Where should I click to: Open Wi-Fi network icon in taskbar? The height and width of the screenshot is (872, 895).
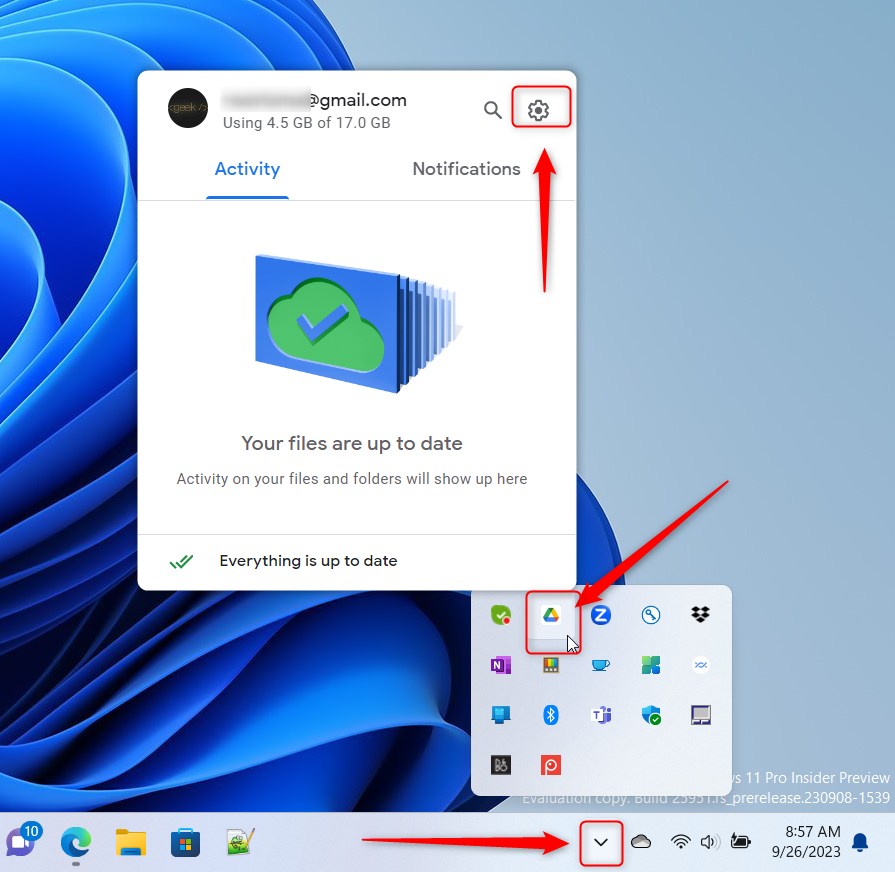(x=680, y=842)
